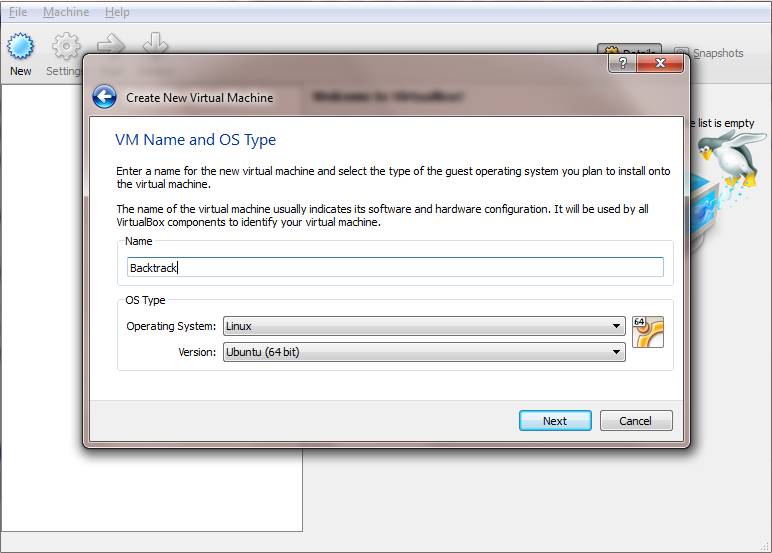The height and width of the screenshot is (553, 772).
Task: Click the Name field containing Backtrack
Action: (395, 267)
